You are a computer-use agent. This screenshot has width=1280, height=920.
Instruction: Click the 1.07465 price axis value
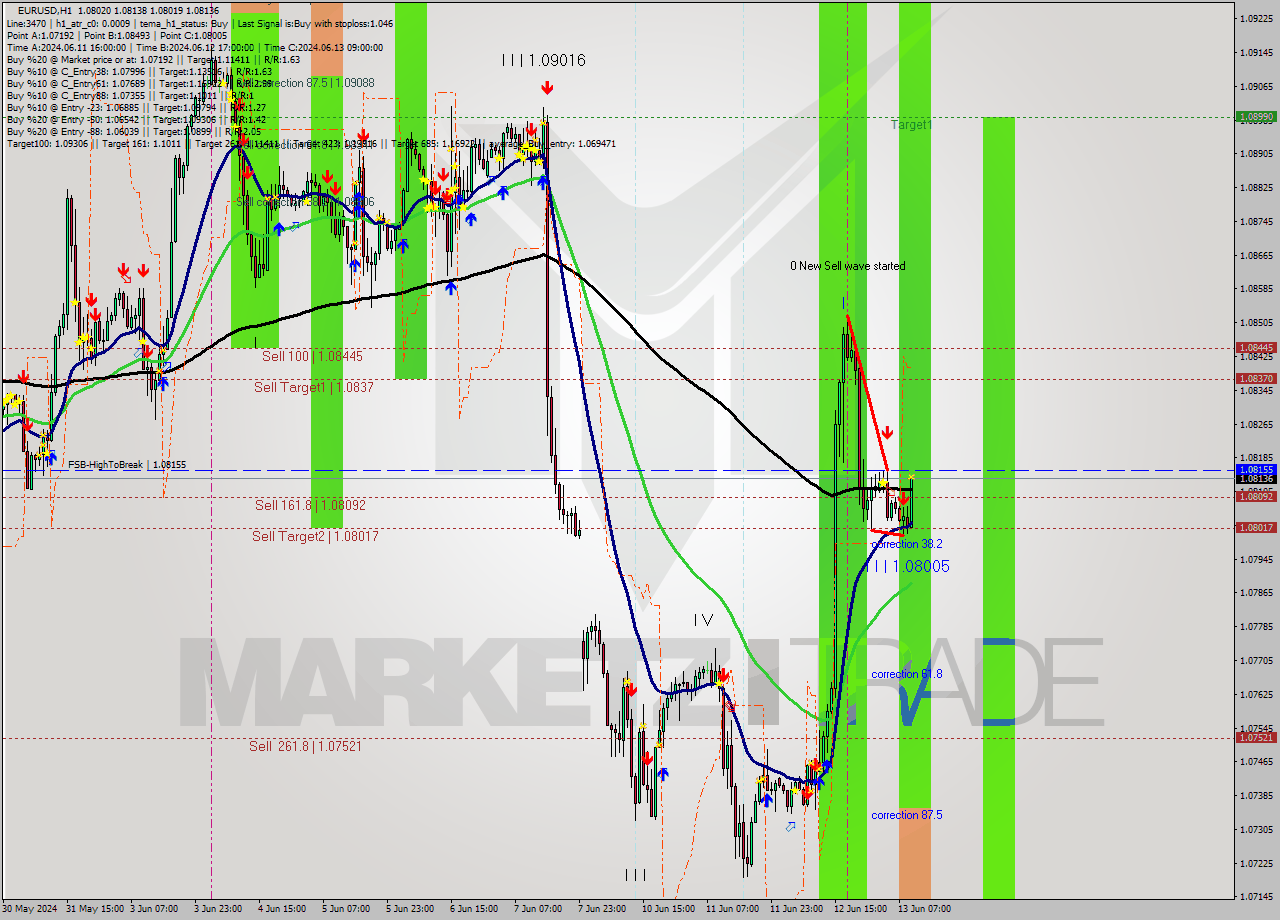1256,762
